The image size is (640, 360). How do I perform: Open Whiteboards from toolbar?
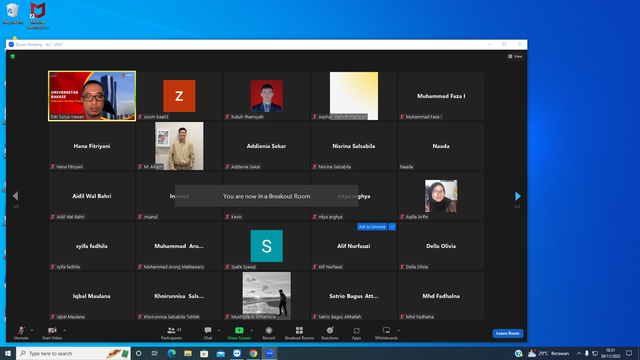tap(386, 333)
